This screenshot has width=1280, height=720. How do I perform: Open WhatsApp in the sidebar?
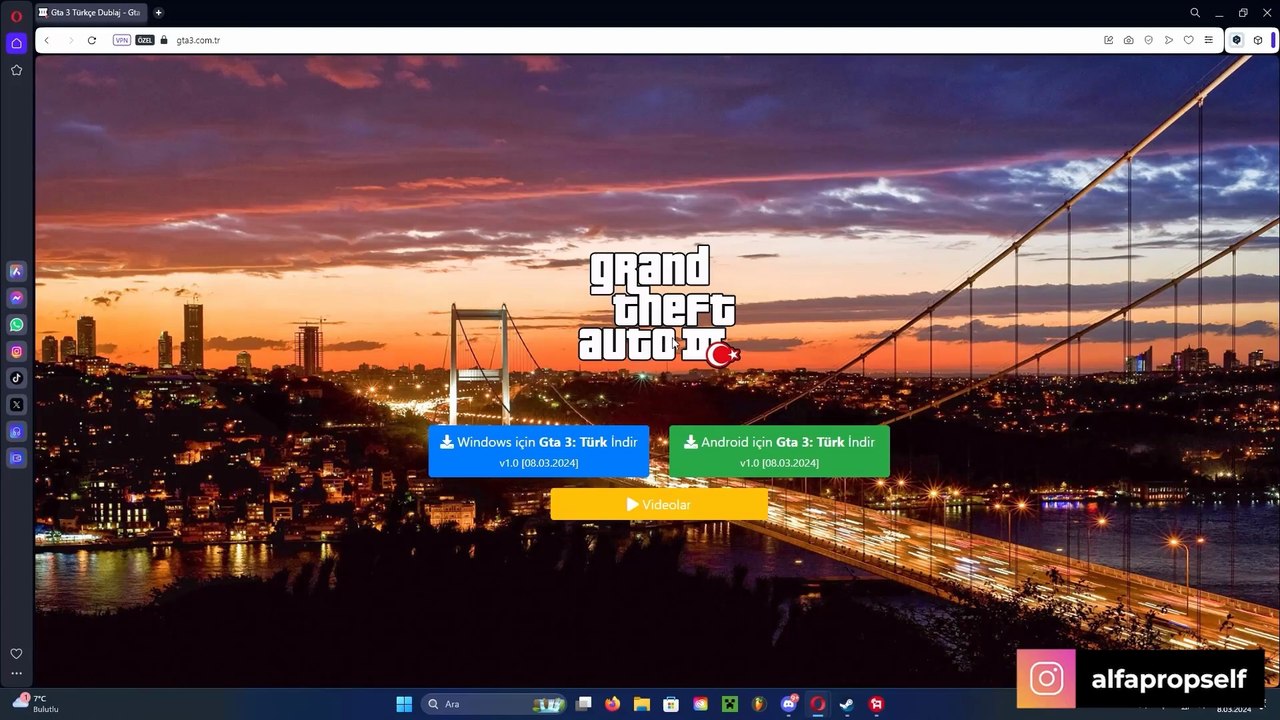coord(16,325)
